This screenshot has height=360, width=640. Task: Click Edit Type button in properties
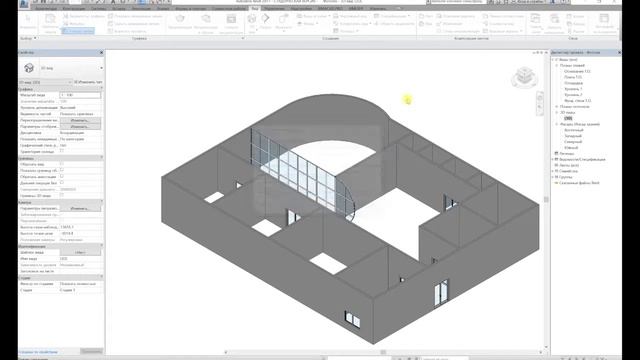88,82
